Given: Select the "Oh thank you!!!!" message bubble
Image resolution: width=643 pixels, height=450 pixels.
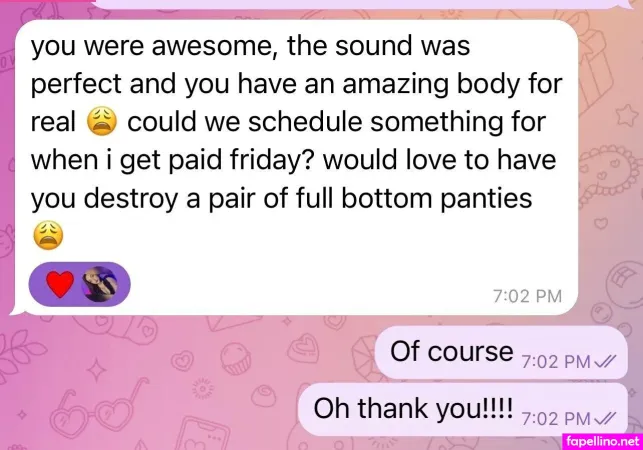Looking at the screenshot, I should click(463, 409).
